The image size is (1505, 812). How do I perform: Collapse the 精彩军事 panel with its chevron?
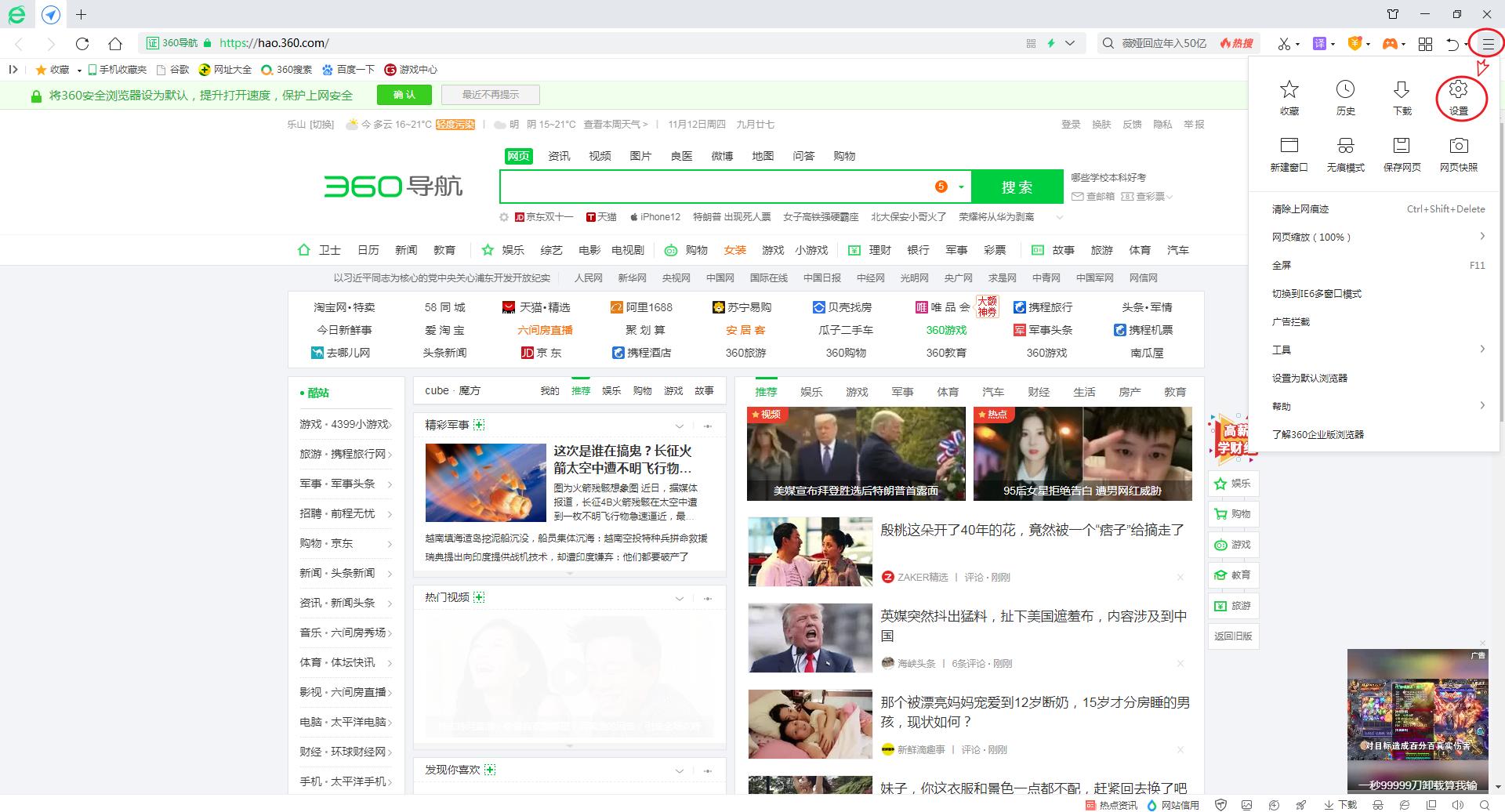click(x=680, y=426)
